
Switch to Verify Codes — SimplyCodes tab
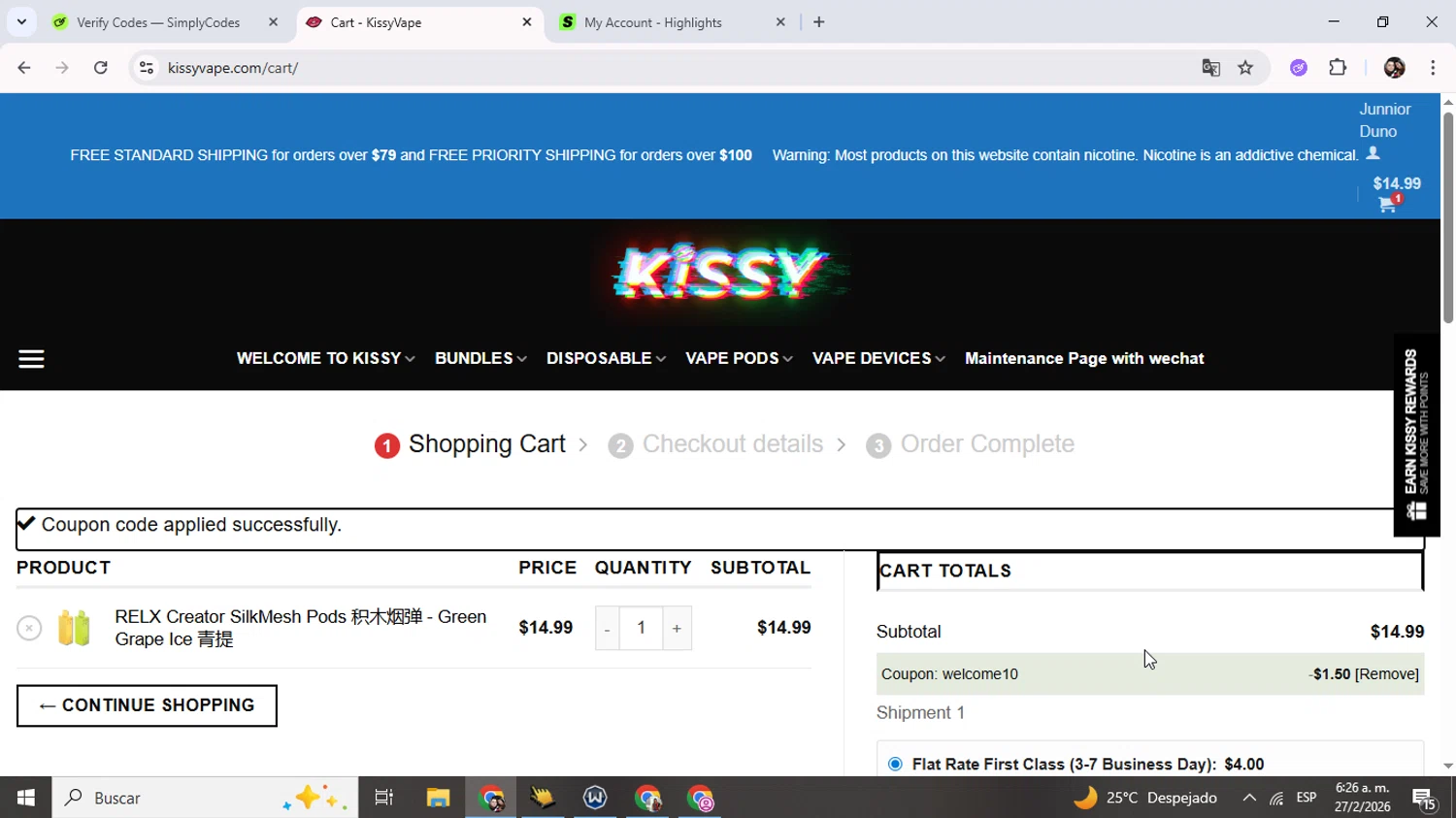point(158,22)
